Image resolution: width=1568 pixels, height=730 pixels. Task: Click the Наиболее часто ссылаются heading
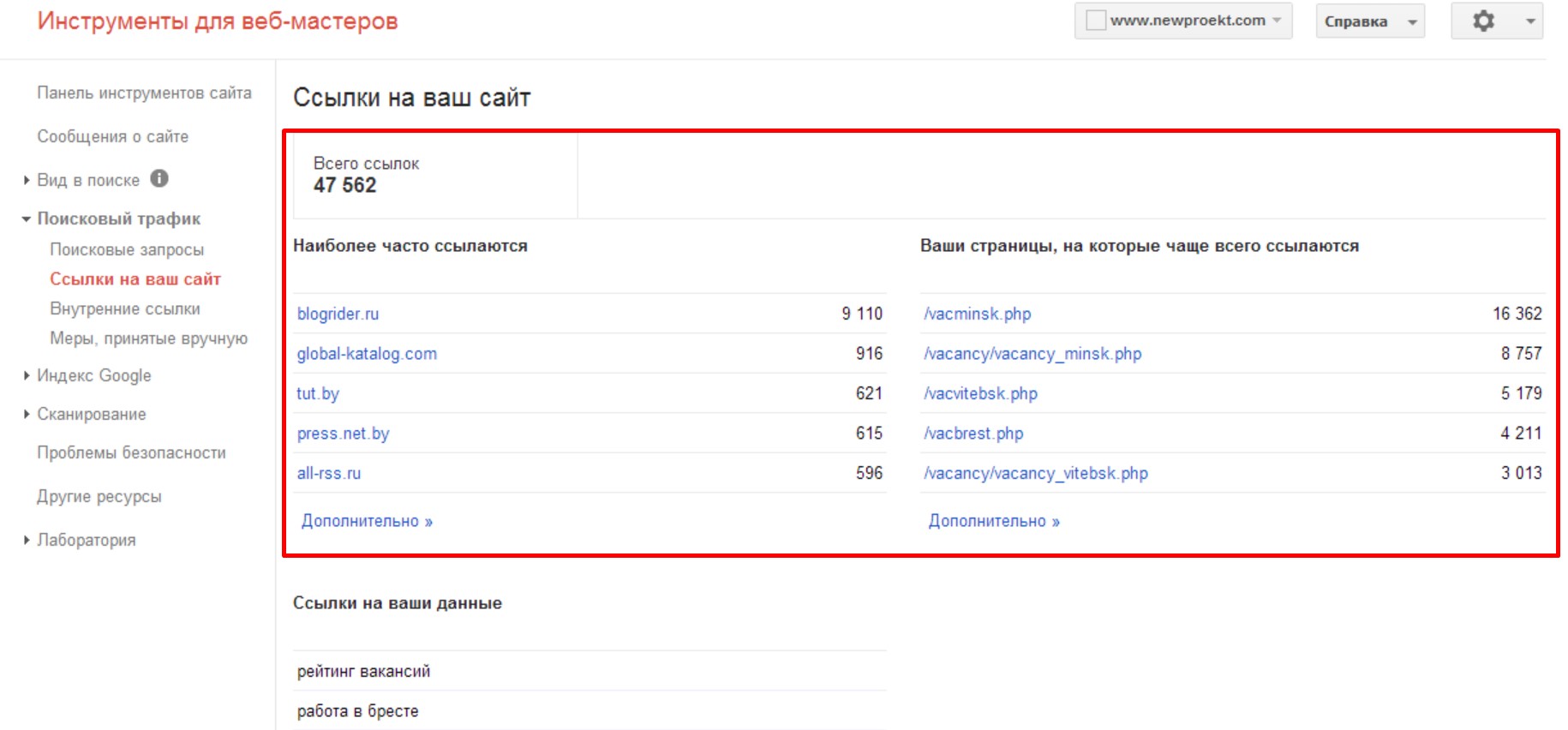(x=410, y=246)
